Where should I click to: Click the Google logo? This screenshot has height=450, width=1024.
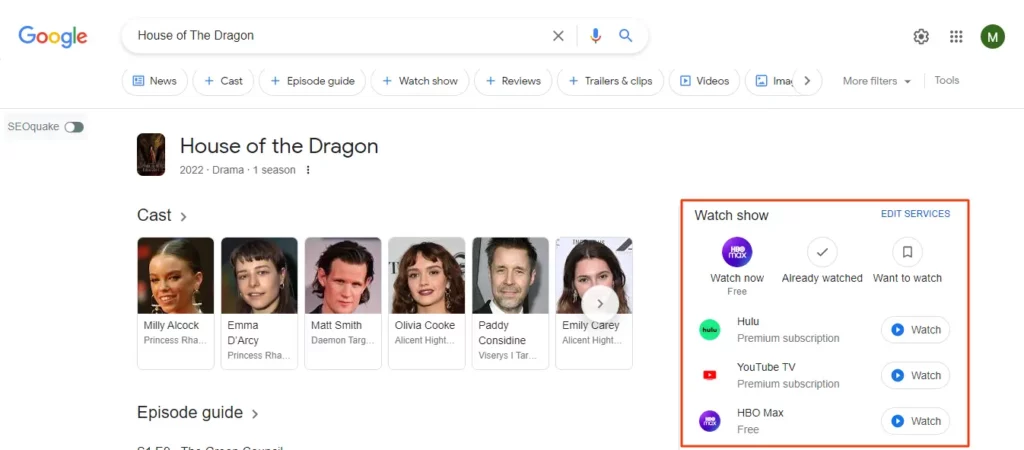(53, 37)
